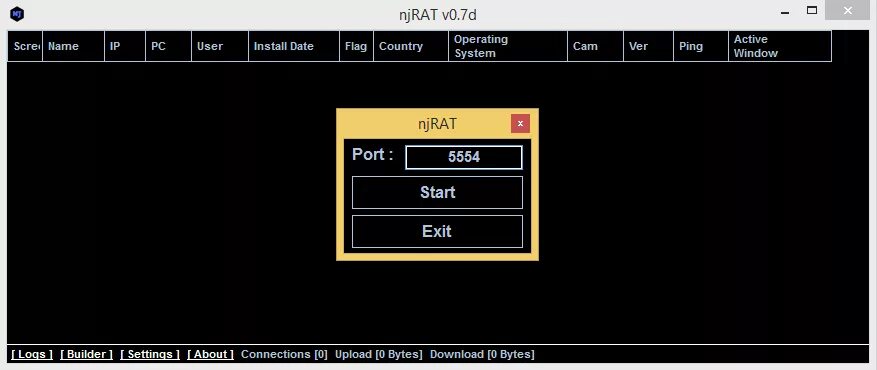
Task: Click the Port number input field
Action: 464,157
